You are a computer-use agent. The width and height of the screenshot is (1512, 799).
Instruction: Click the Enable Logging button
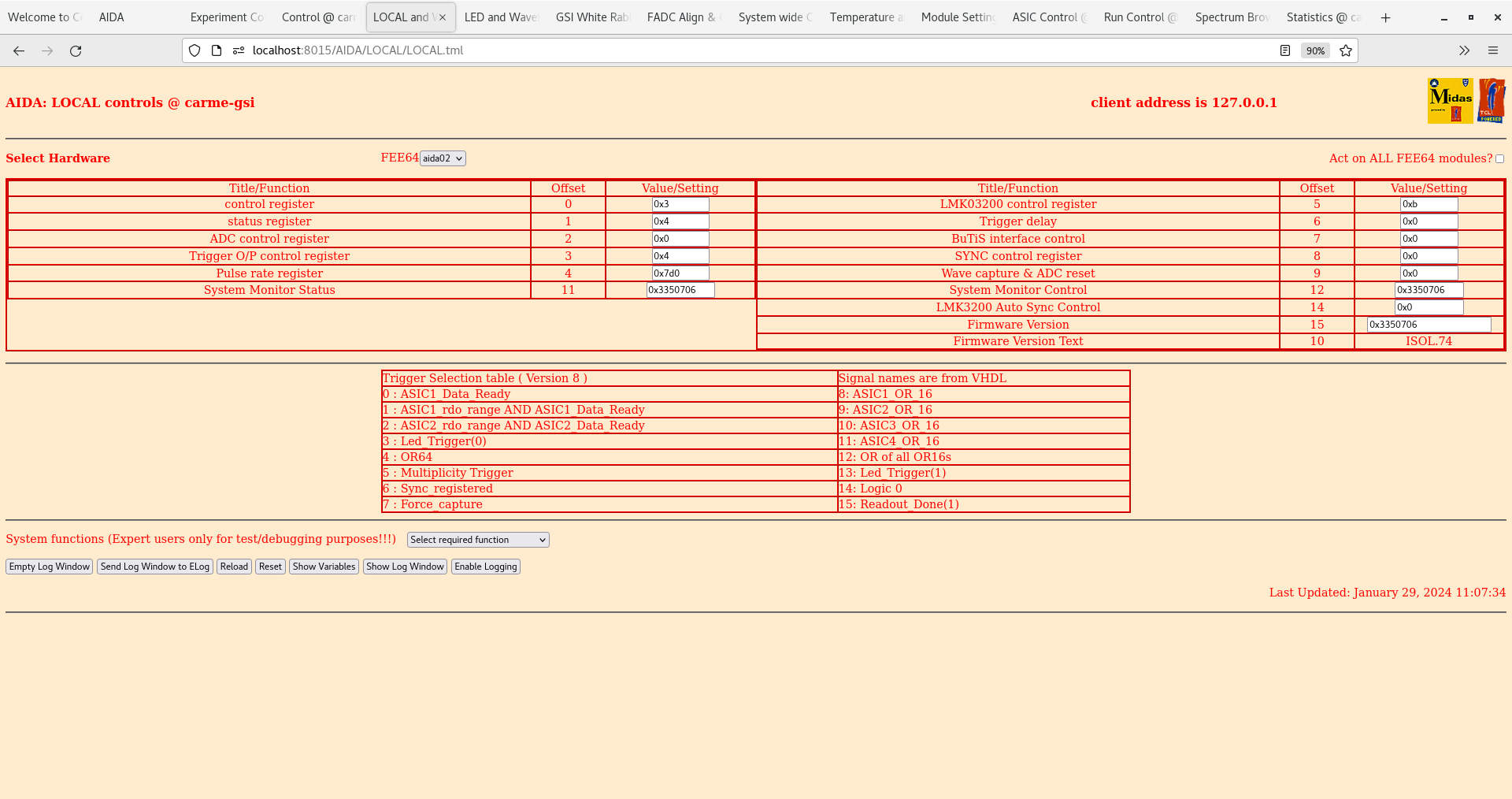click(485, 567)
